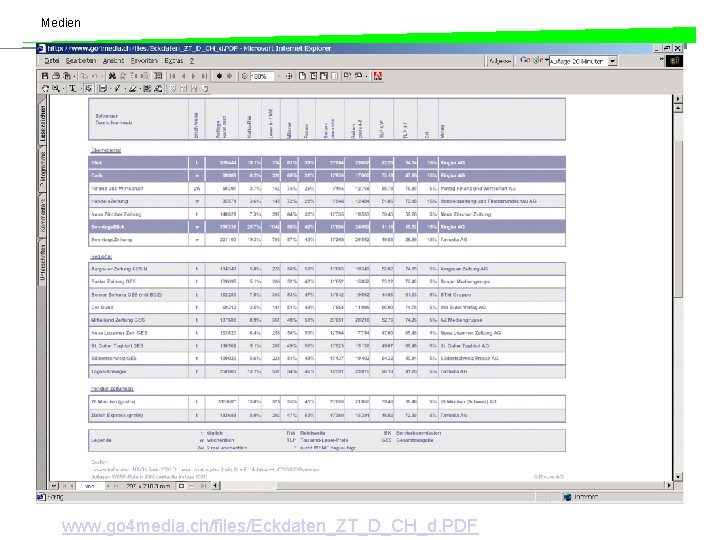
Task: Click the Zürich Express (gratis) row
Action: [x=327, y=415]
